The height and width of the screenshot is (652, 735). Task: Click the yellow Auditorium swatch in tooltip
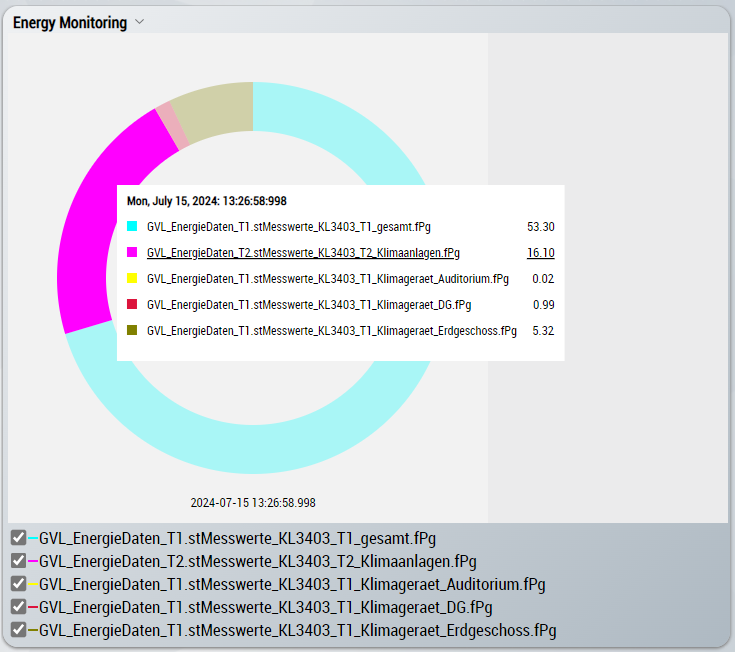(x=132, y=278)
